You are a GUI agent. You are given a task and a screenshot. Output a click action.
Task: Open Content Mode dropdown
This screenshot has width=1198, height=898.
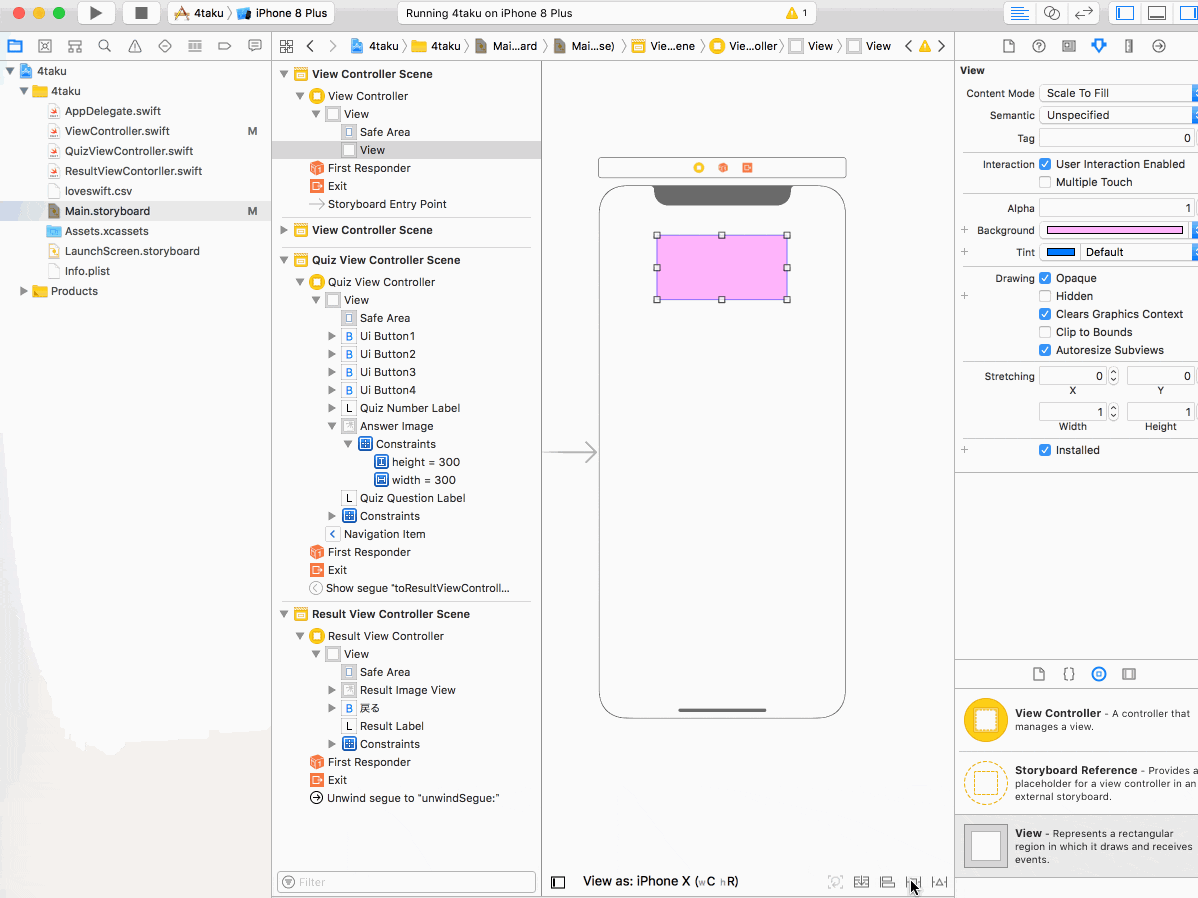pos(1119,93)
